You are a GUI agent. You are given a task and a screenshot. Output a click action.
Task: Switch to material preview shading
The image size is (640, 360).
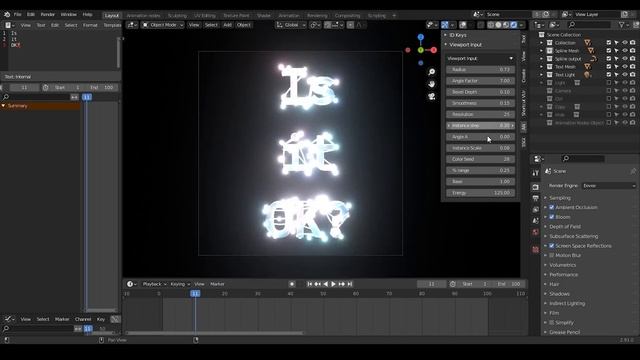pyautogui.click(x=506, y=25)
